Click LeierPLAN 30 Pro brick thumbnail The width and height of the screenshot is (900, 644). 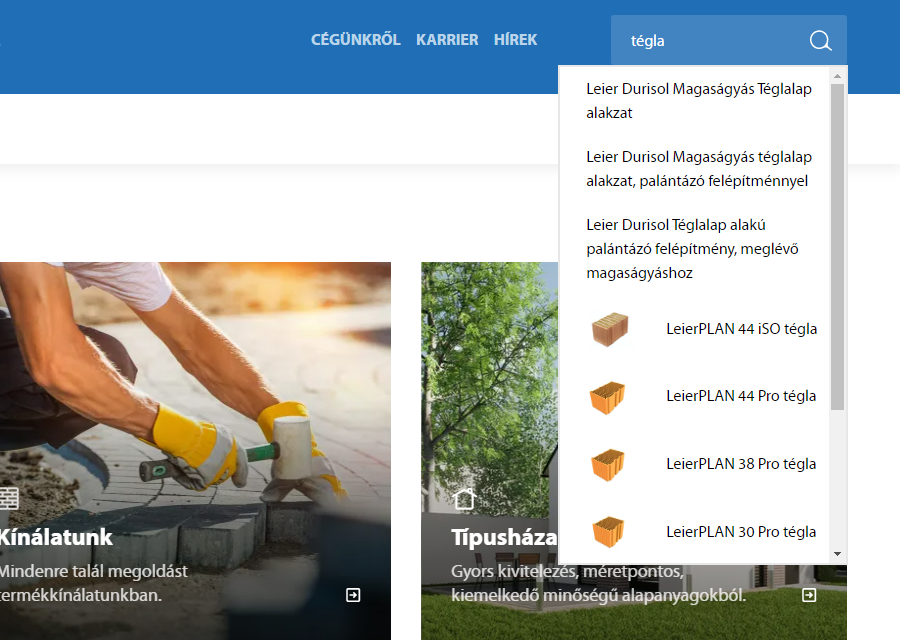607,532
